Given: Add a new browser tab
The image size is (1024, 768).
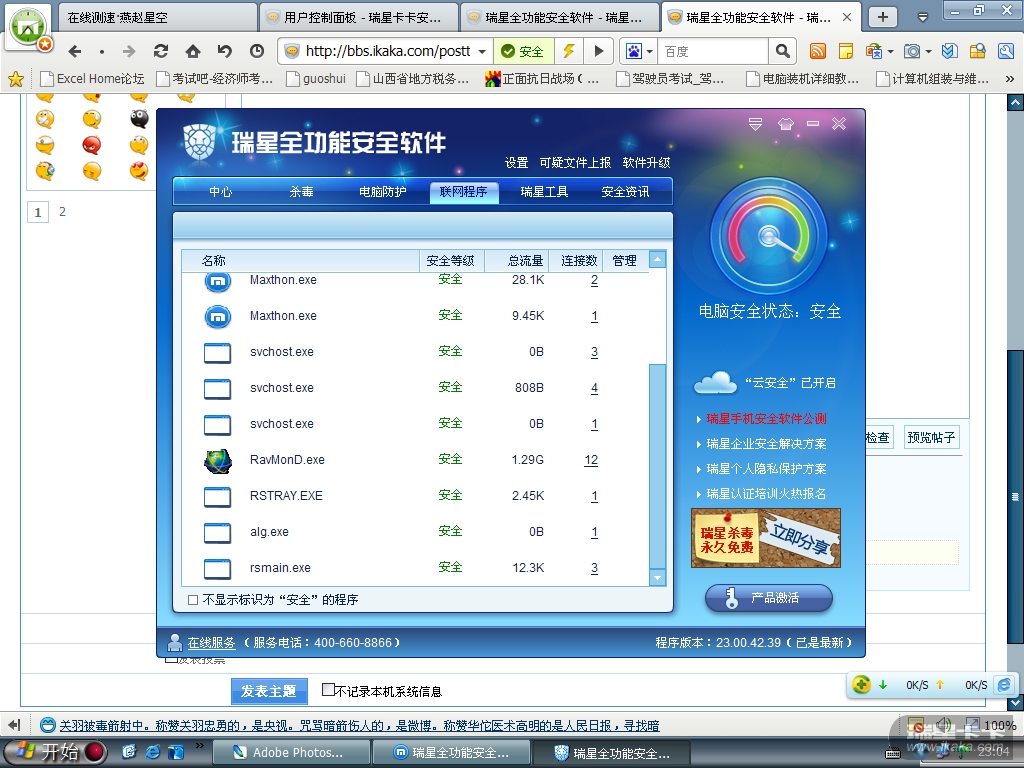Looking at the screenshot, I should coord(883,17).
